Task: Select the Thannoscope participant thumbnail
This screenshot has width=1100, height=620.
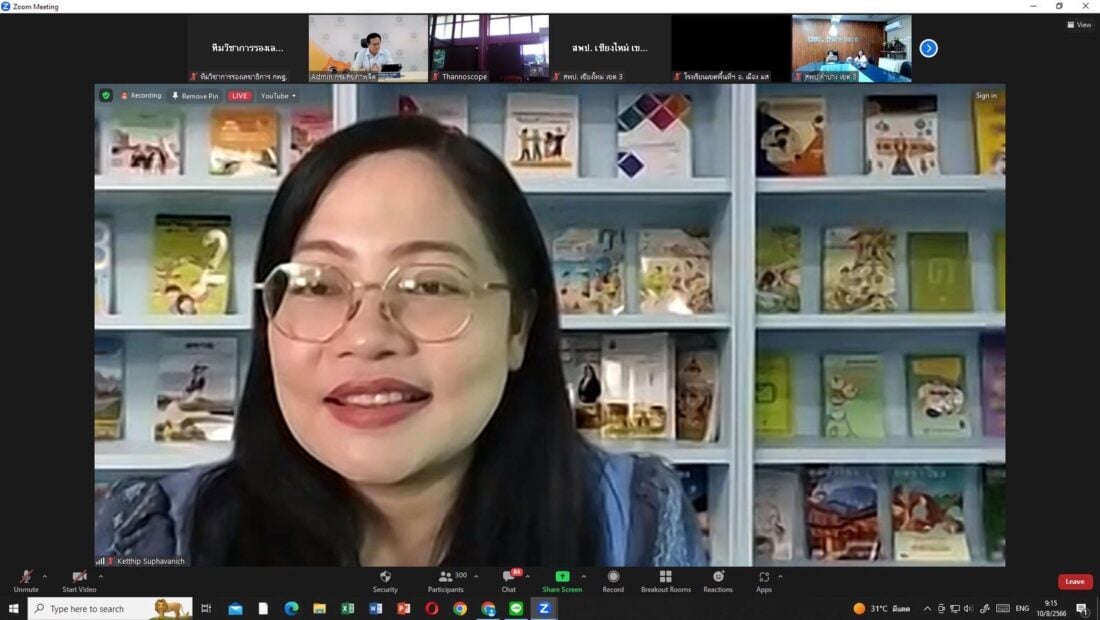Action: click(489, 48)
